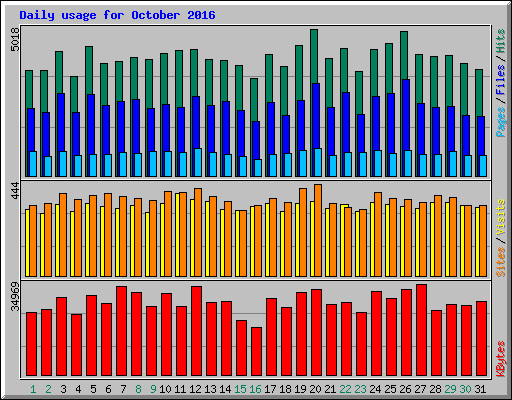Click day 18 on the x-axis
Viewport: 512px width, 400px height.
[285, 389]
